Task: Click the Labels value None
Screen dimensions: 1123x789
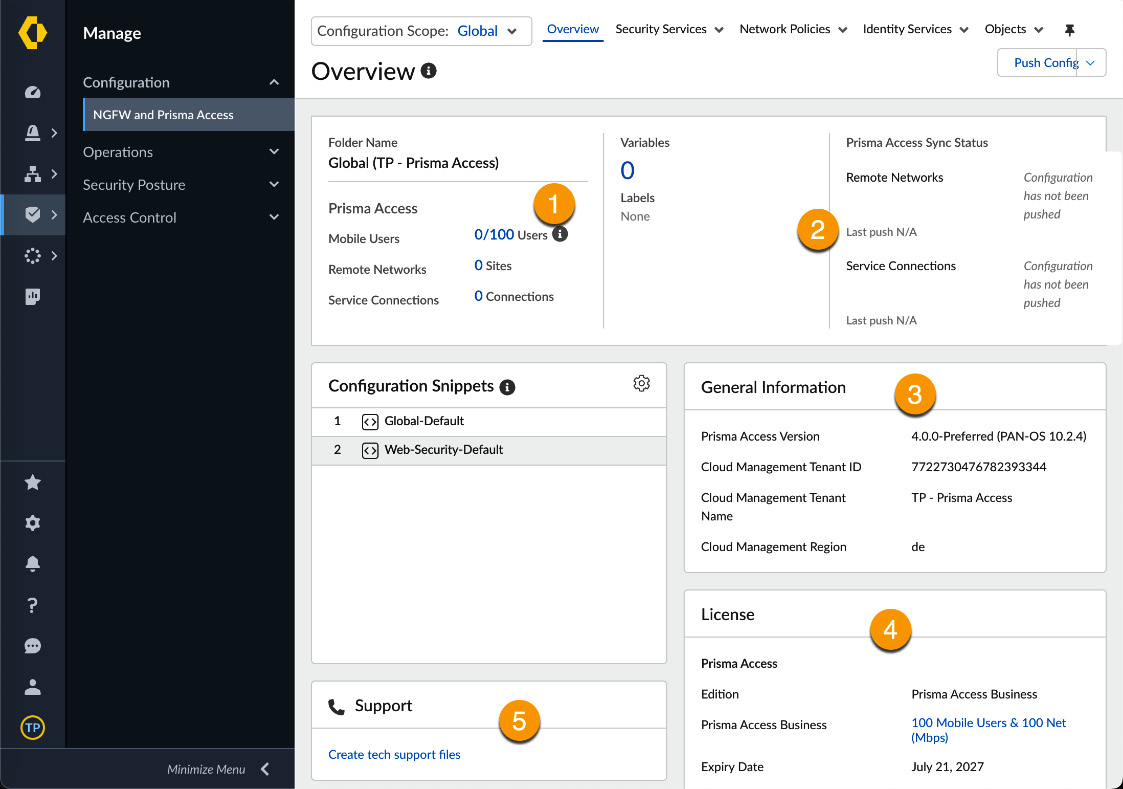Action: [635, 216]
